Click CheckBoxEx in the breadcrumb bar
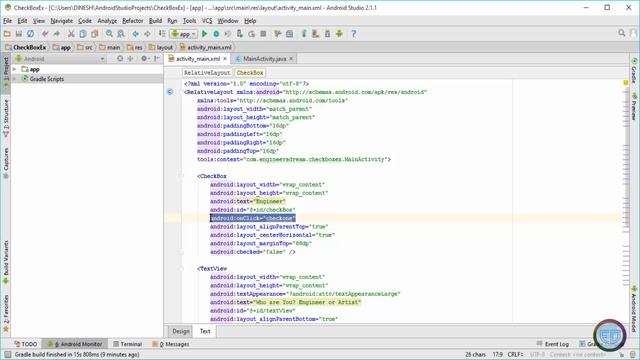640x360 pixels. [x=26, y=47]
